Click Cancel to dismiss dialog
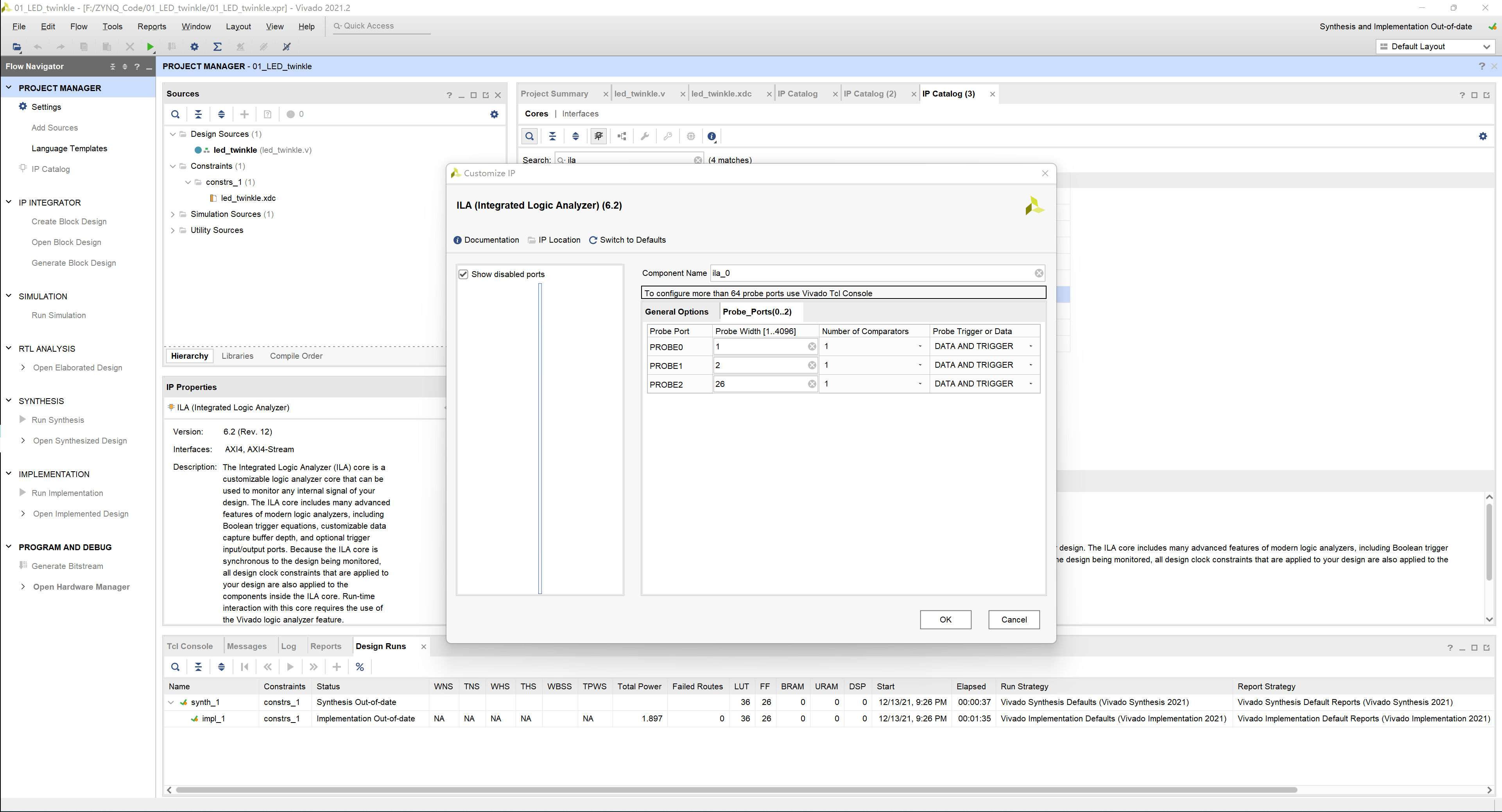This screenshot has width=1502, height=812. 1013,619
